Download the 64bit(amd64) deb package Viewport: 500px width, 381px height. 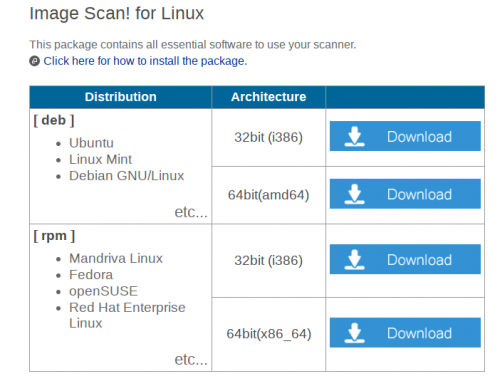(x=405, y=194)
